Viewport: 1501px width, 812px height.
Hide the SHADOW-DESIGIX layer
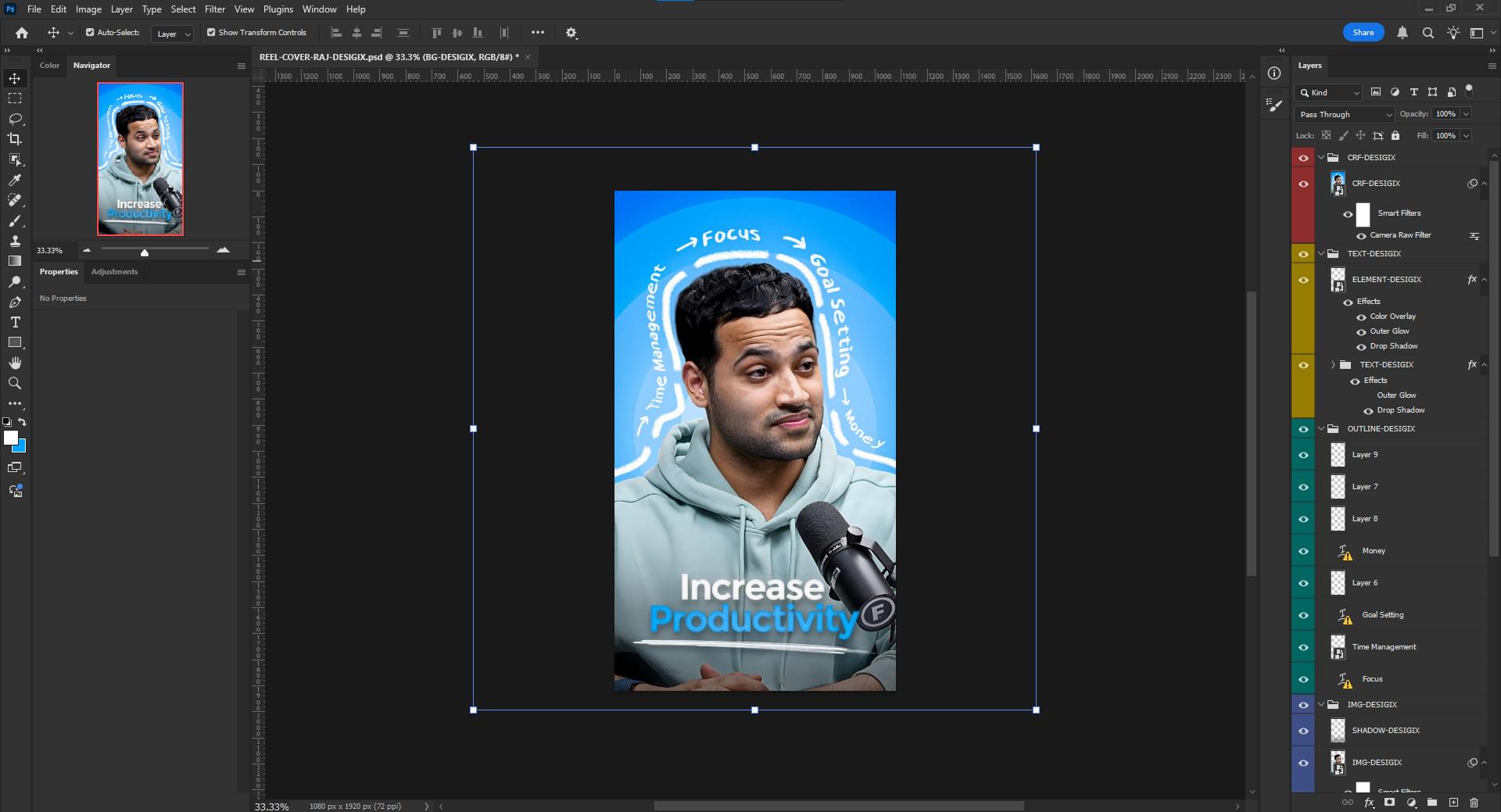[x=1303, y=732]
